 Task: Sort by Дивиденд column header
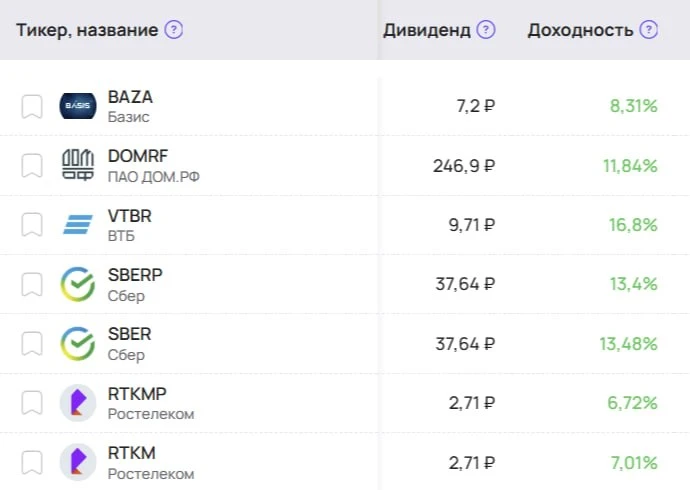[x=427, y=30]
